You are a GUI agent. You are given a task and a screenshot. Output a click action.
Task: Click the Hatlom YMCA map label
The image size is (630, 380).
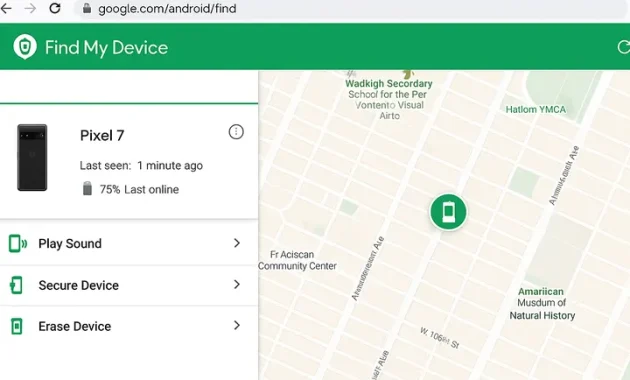pyautogui.click(x=536, y=109)
